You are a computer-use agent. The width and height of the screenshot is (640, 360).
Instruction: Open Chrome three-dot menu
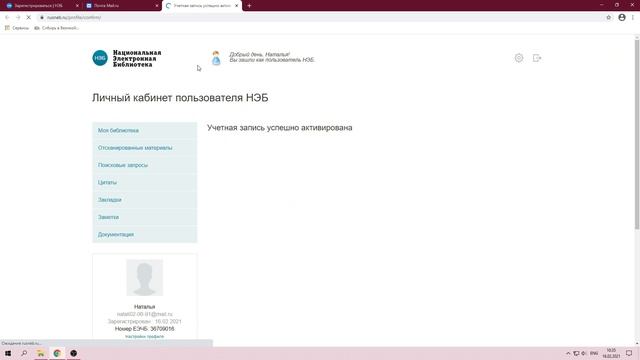tap(633, 18)
